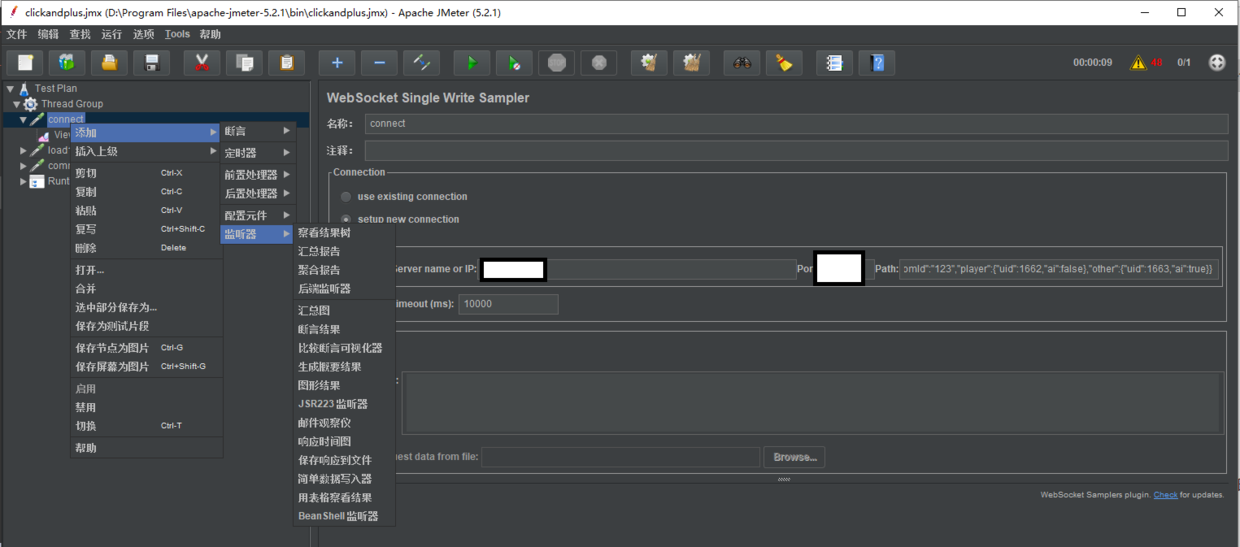Viewport: 1240px width, 547px height.
Task: Select the Test Plan flask icon
Action: pos(24,88)
